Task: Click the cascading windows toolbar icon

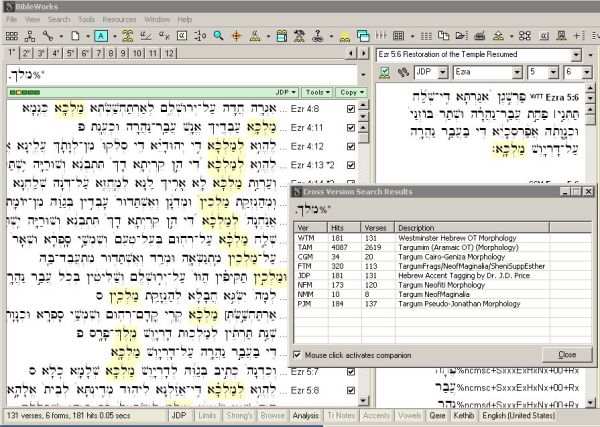Action: point(363,36)
